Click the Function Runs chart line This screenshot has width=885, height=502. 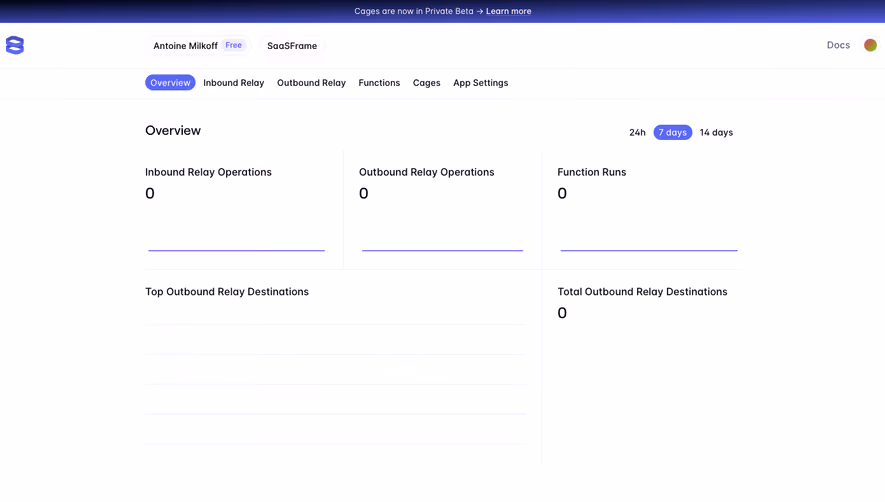click(x=649, y=250)
